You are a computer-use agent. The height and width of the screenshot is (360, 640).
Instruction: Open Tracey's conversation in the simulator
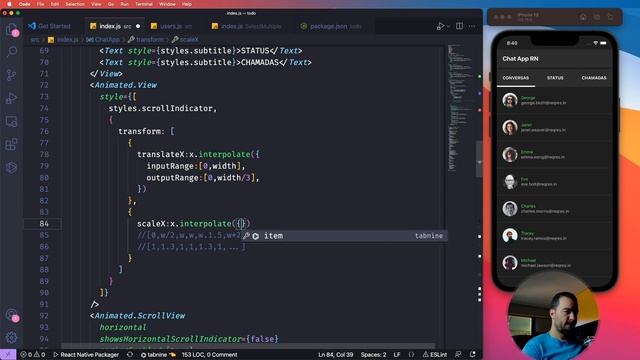[555, 236]
